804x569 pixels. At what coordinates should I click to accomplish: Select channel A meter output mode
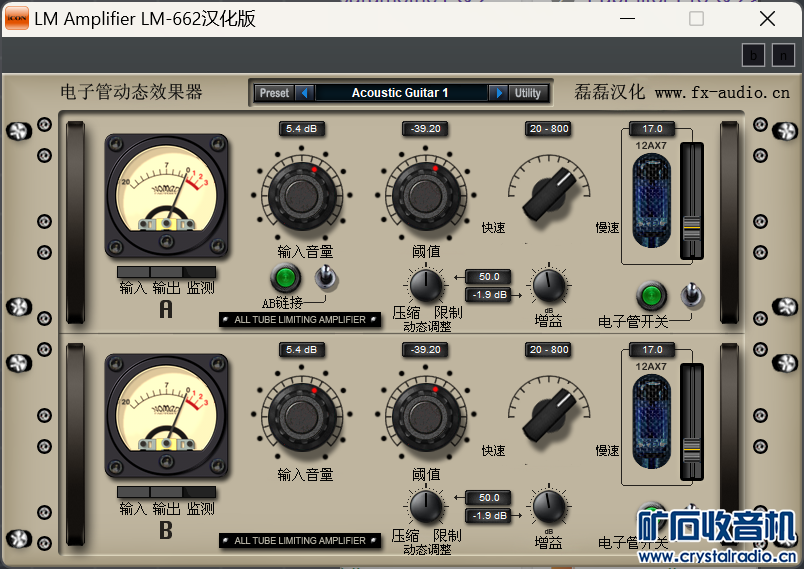click(x=166, y=272)
